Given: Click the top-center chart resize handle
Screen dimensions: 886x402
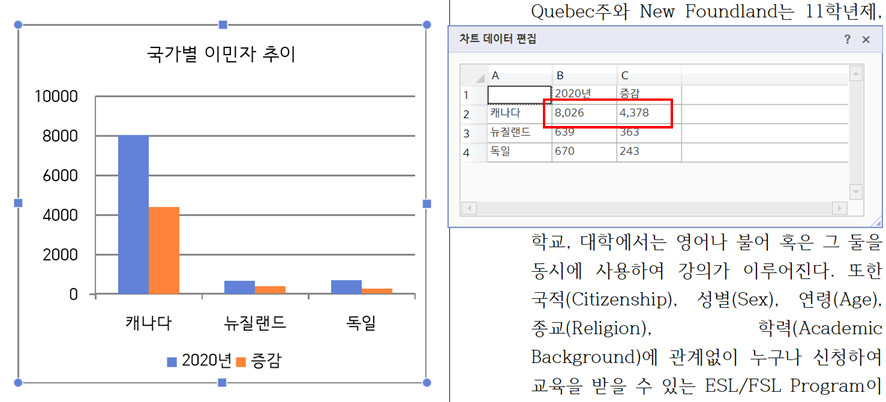Looking at the screenshot, I should (x=223, y=25).
